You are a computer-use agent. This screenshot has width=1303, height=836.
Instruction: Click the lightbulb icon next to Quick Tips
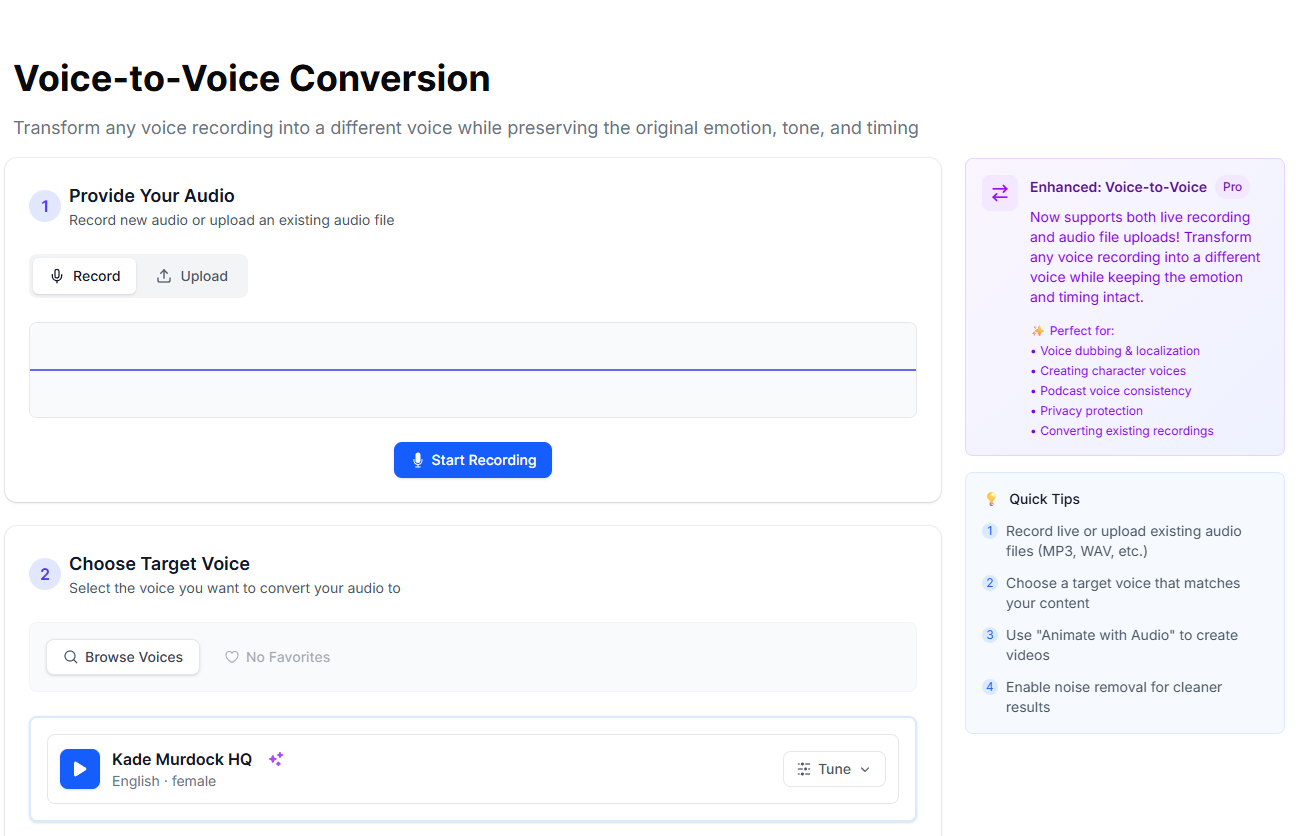click(x=991, y=499)
